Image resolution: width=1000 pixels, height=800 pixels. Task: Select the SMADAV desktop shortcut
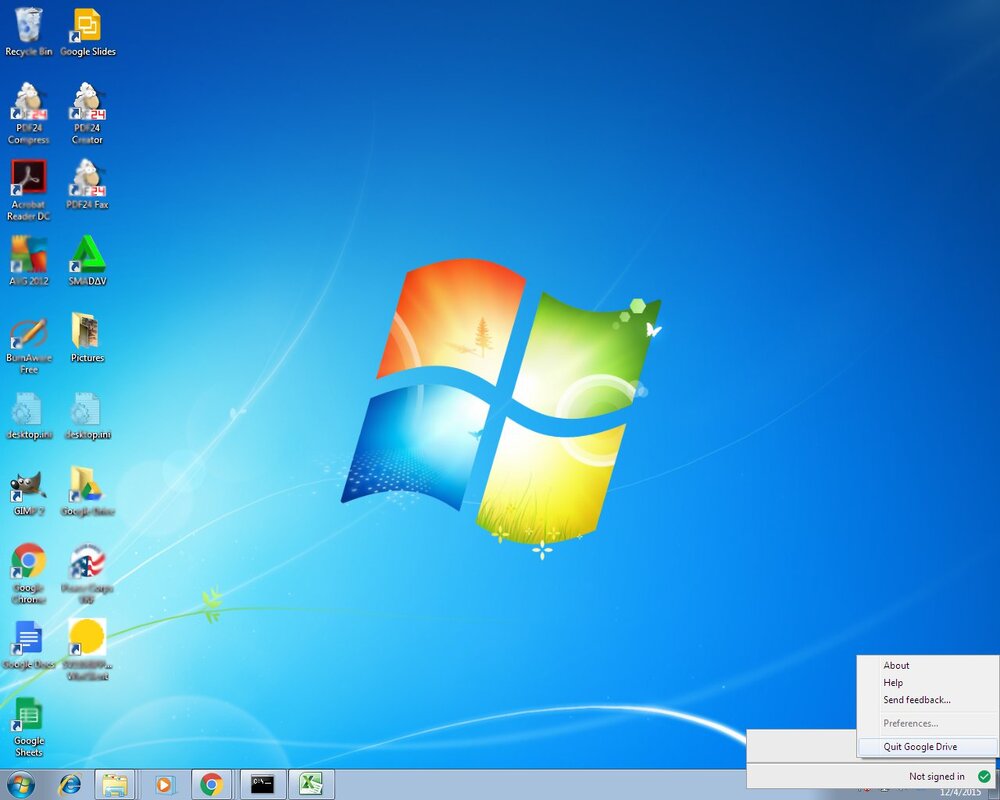point(87,260)
